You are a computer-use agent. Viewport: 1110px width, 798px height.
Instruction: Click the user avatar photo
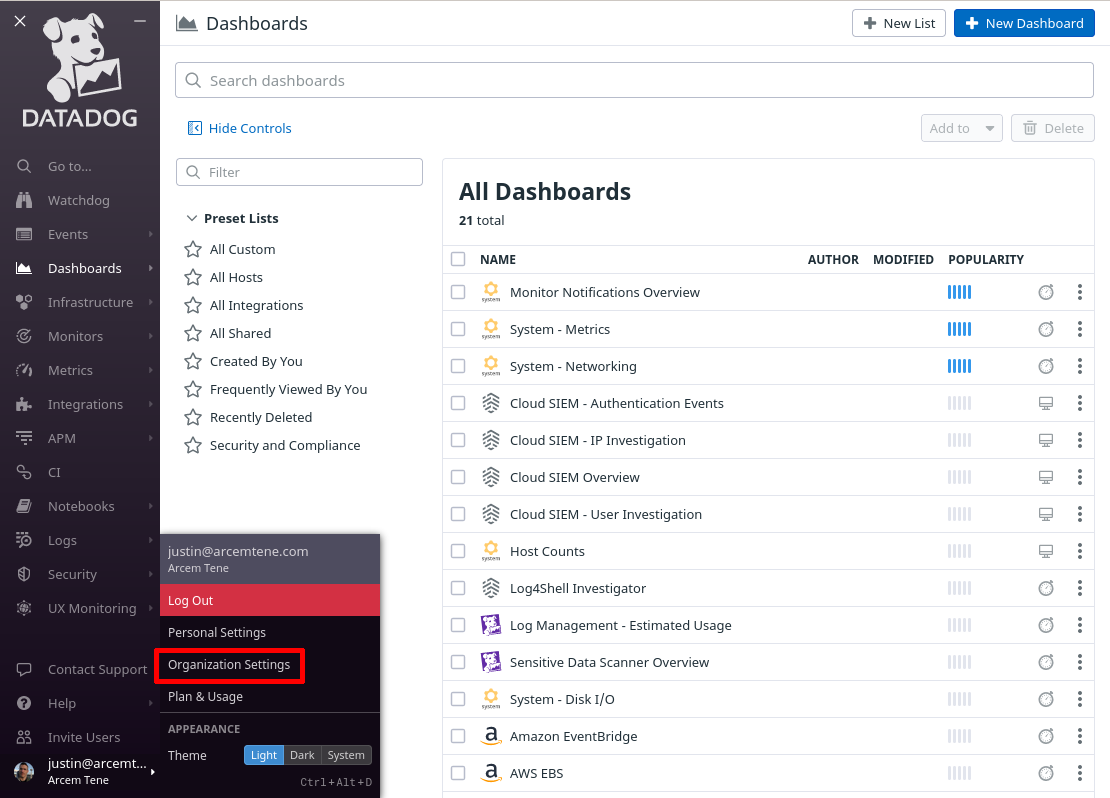pyautogui.click(x=24, y=771)
